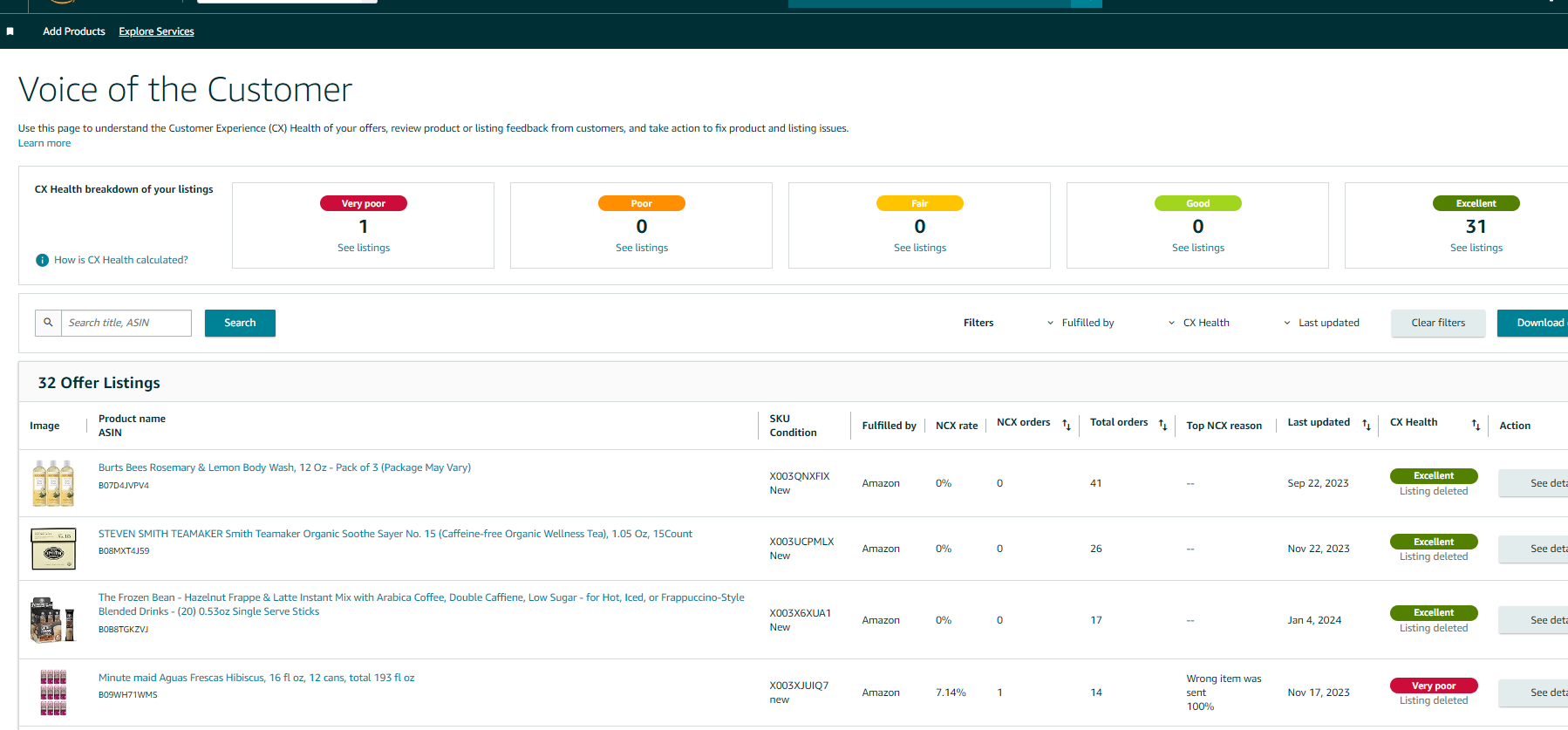
Task: Open the Smith Teamaker tea box thumbnail
Action: [53, 549]
